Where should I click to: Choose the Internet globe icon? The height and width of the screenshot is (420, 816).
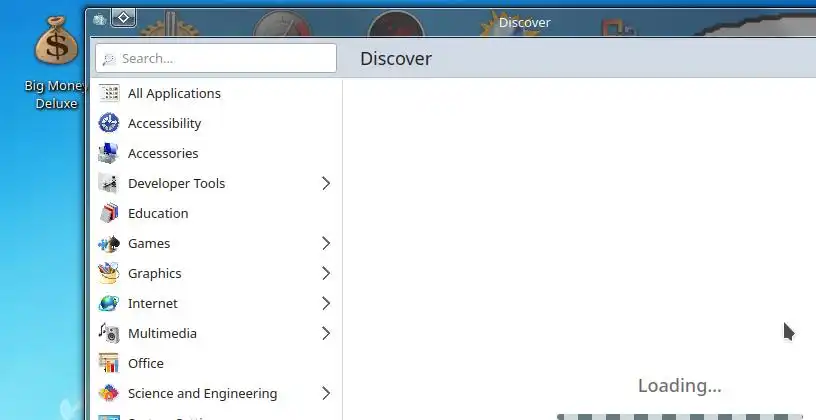[x=109, y=303]
